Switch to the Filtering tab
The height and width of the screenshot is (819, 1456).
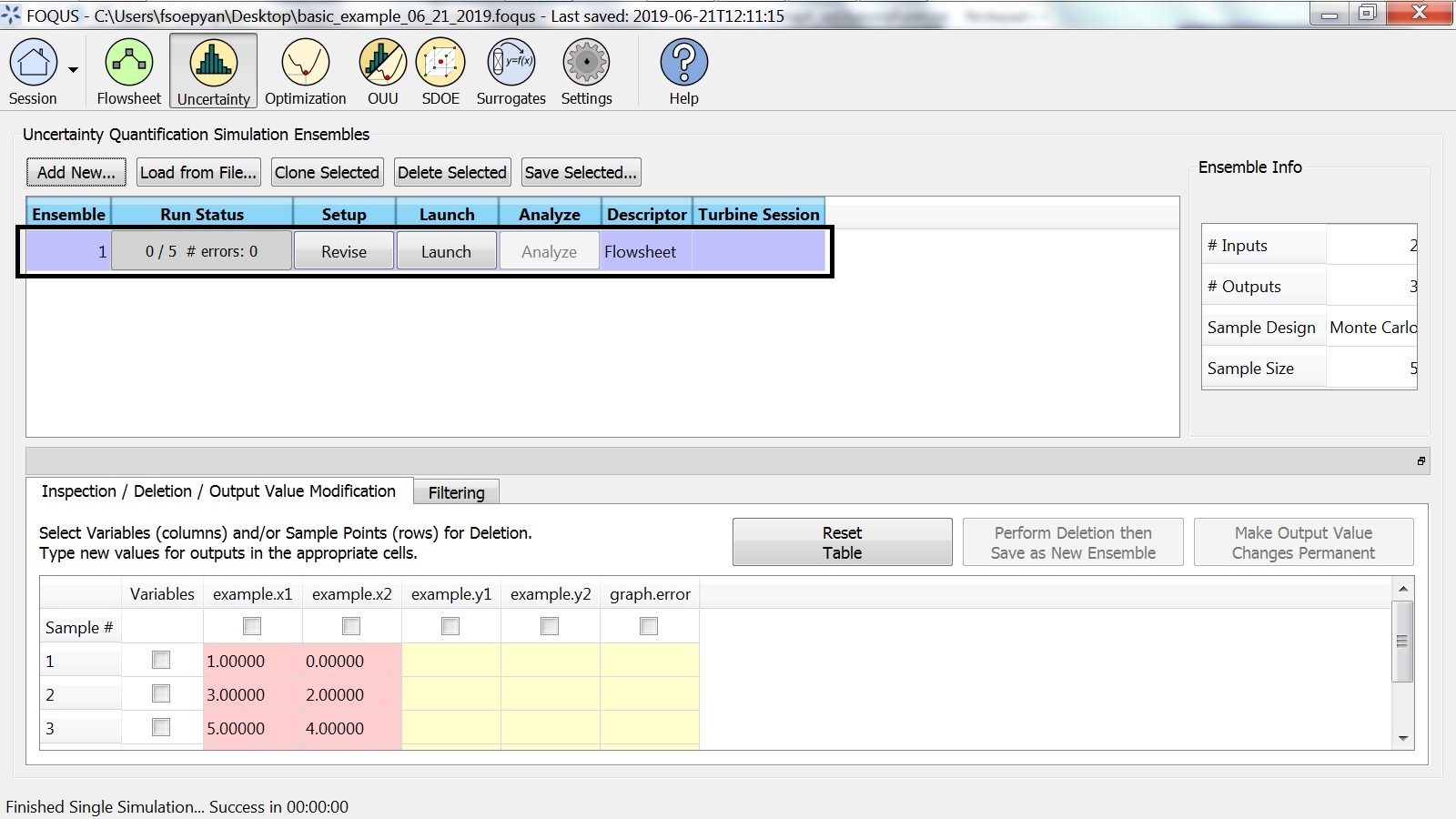click(x=455, y=492)
